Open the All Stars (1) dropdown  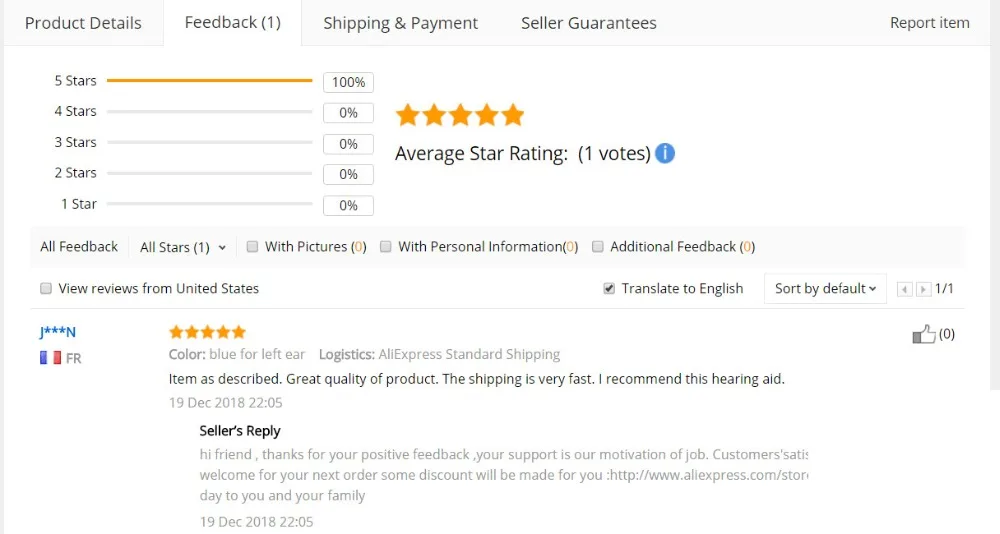pos(183,247)
